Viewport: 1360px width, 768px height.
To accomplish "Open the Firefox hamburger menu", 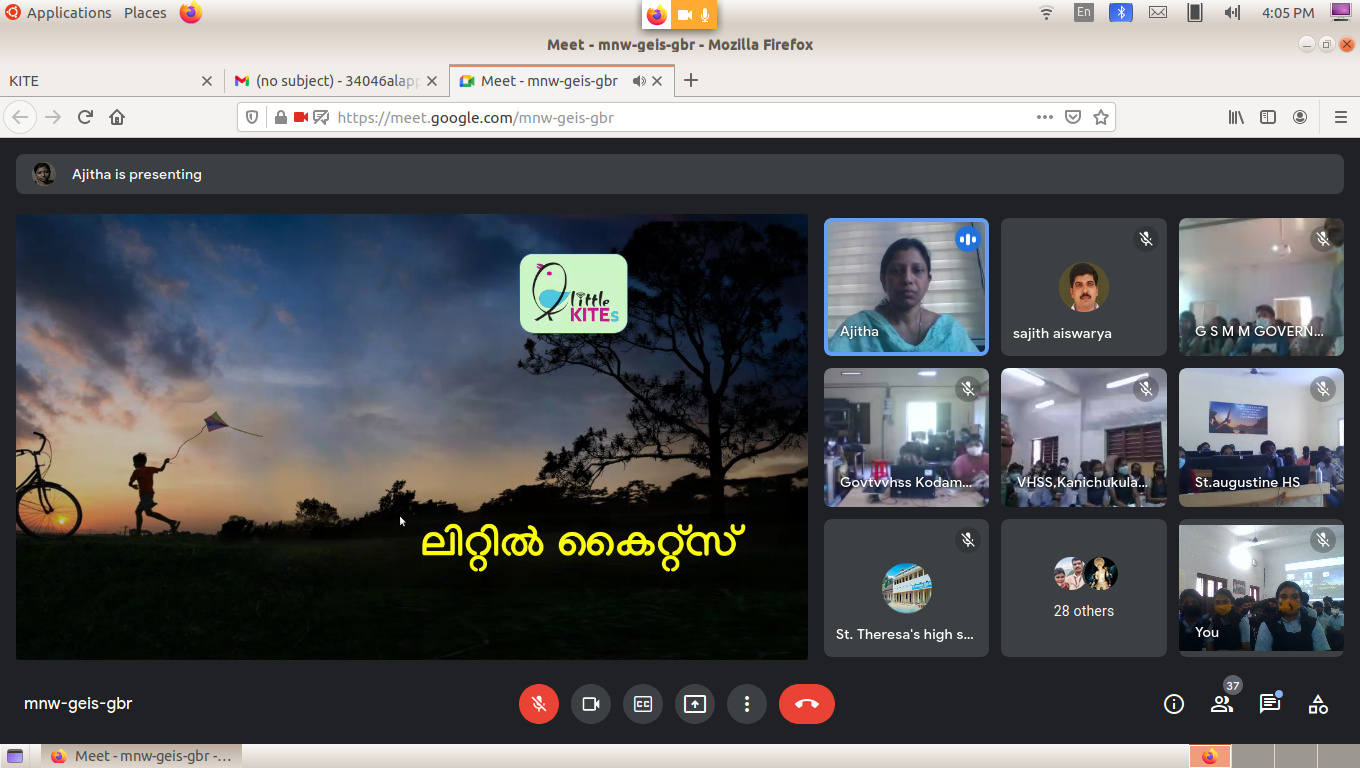I will point(1341,117).
